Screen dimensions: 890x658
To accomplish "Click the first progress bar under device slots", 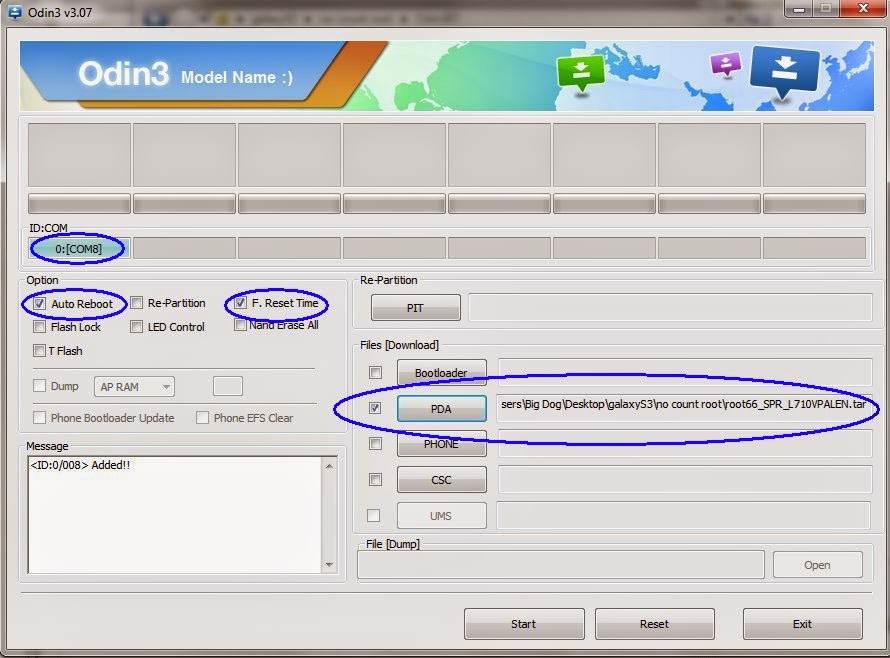I will (79, 204).
